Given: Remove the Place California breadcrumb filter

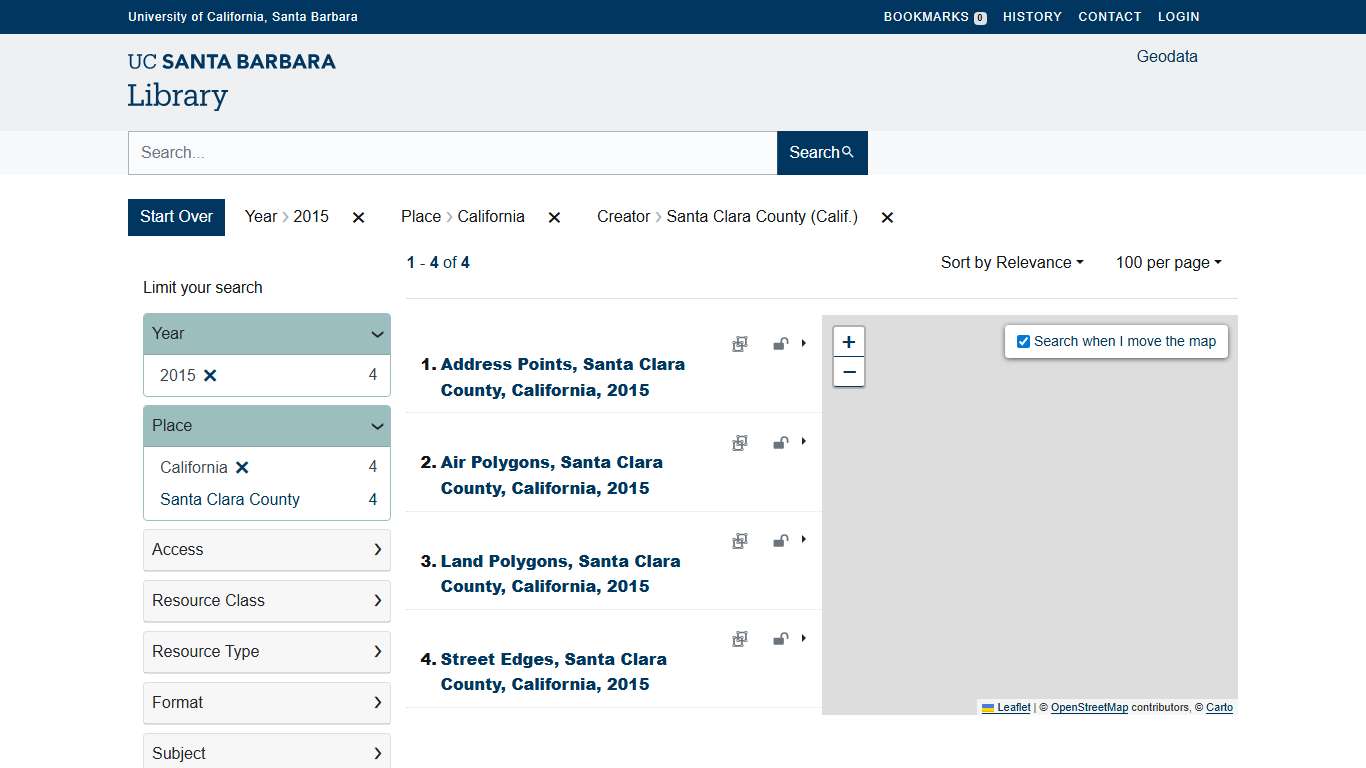Looking at the screenshot, I should click(554, 217).
